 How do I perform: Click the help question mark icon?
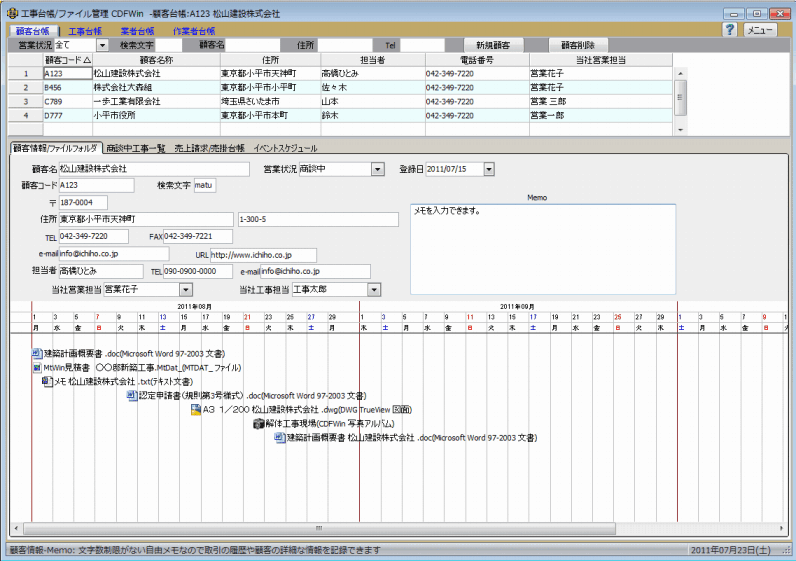point(729,31)
